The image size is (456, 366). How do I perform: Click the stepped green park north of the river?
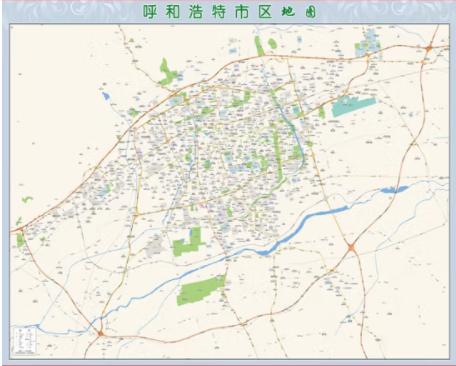click(188, 242)
